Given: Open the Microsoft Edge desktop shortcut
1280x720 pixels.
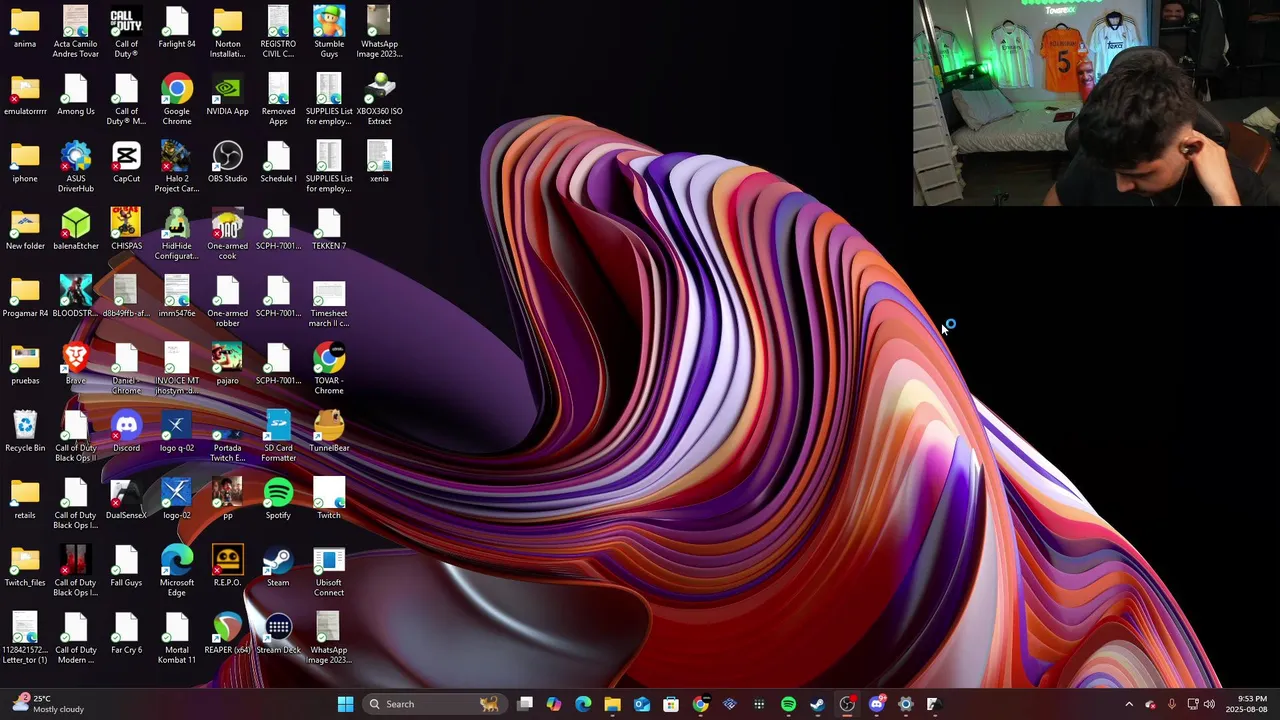Looking at the screenshot, I should pyautogui.click(x=177, y=571).
